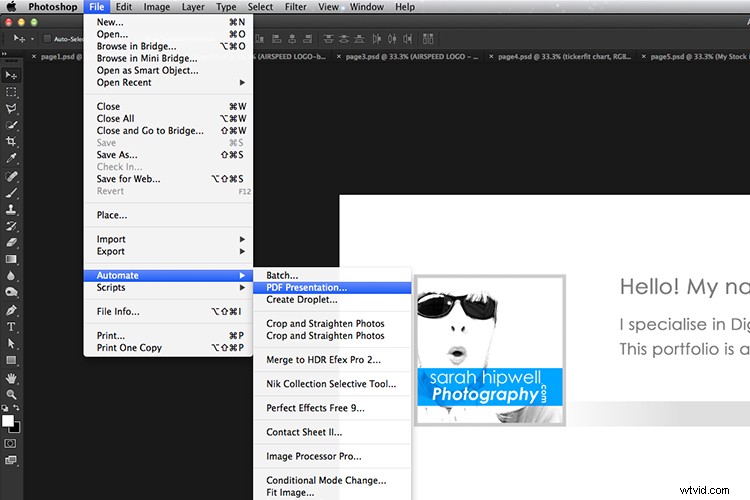Toggle the Auto-Select checkbox
This screenshot has width=750, height=500.
[x=49, y=38]
